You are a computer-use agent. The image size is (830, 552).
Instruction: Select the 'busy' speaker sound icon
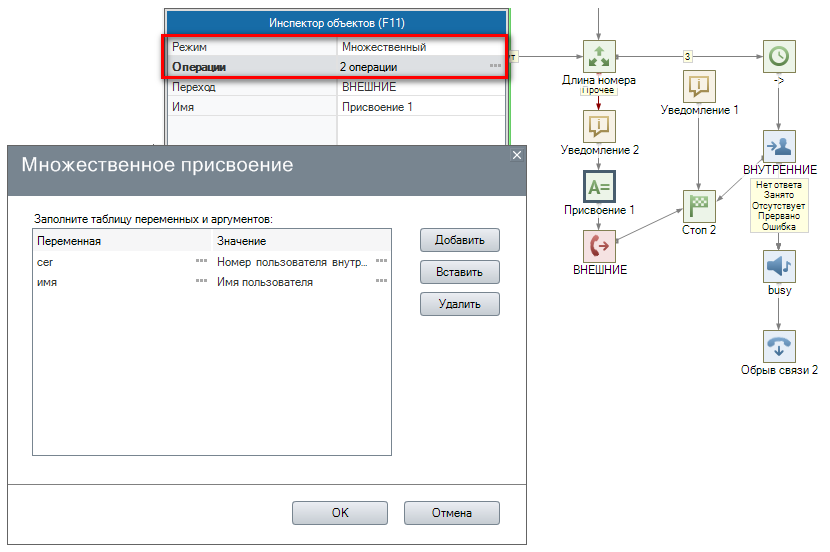tap(779, 266)
